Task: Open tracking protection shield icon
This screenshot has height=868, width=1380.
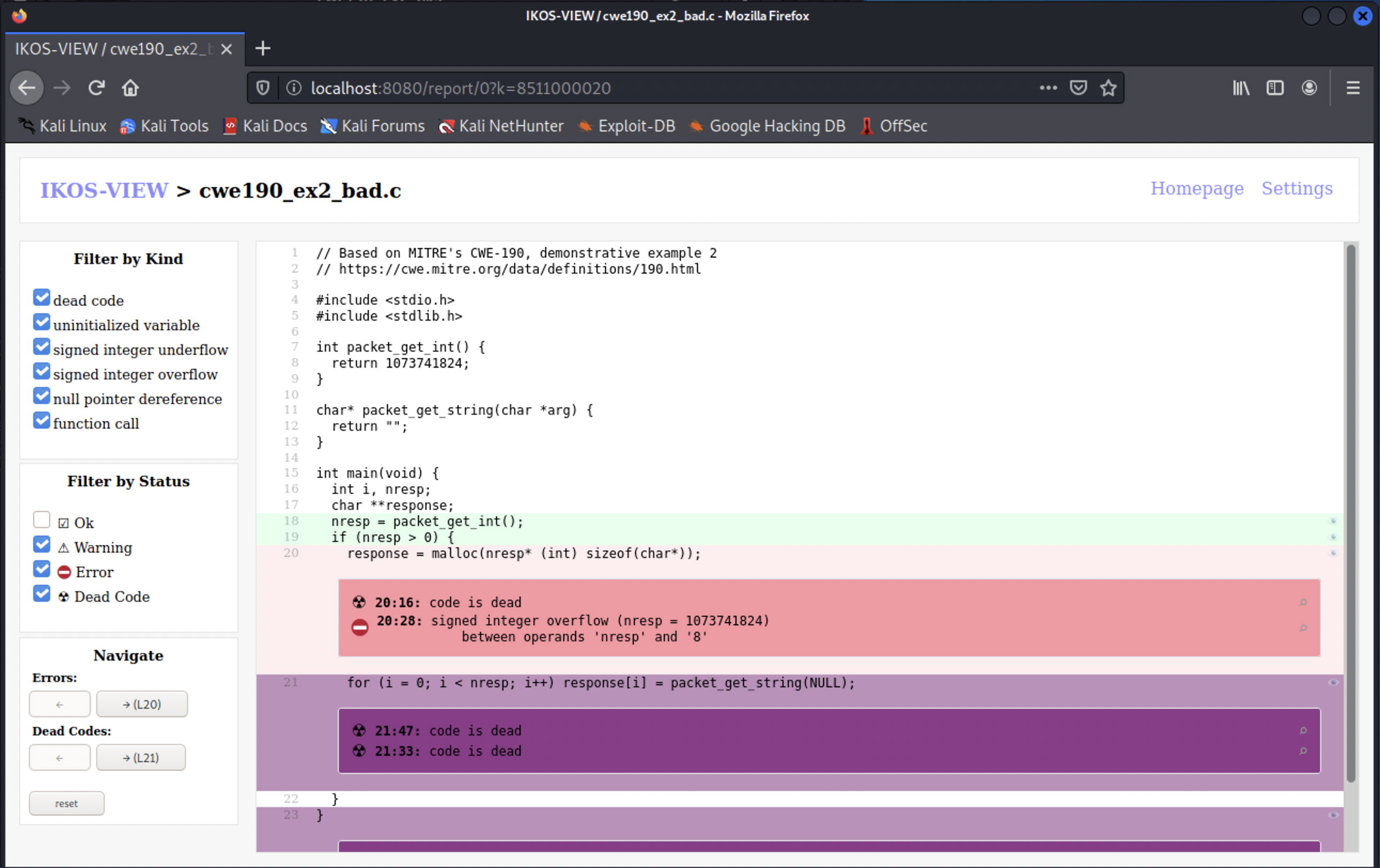Action: [263, 88]
